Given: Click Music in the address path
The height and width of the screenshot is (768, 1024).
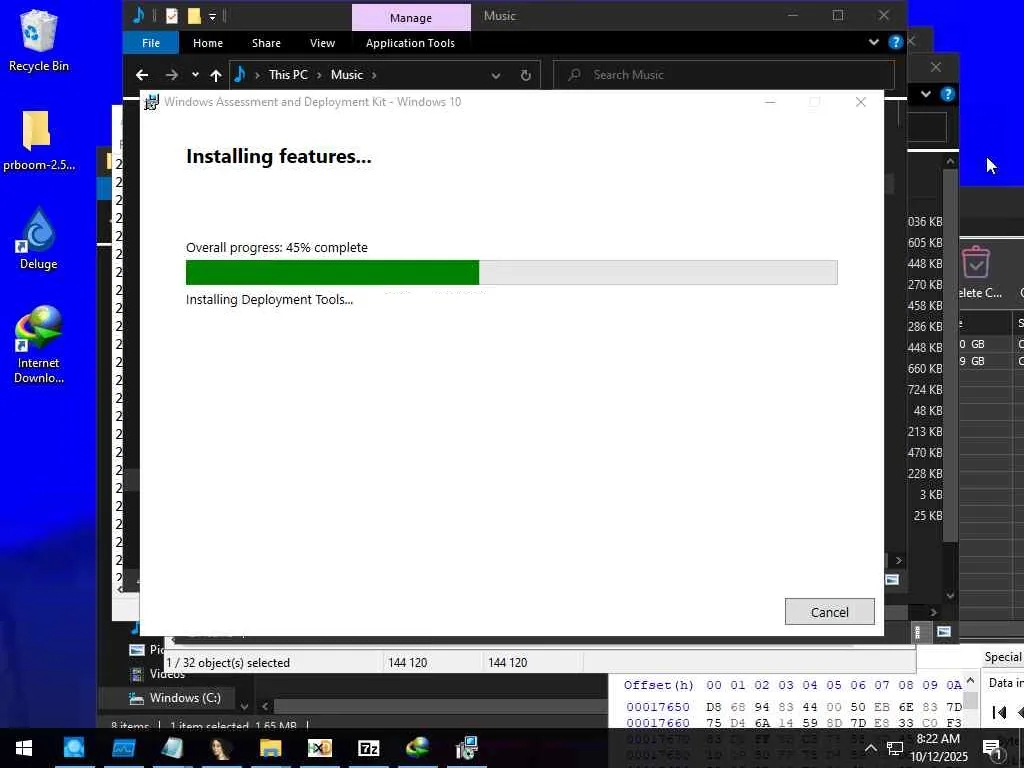Looking at the screenshot, I should [x=347, y=75].
